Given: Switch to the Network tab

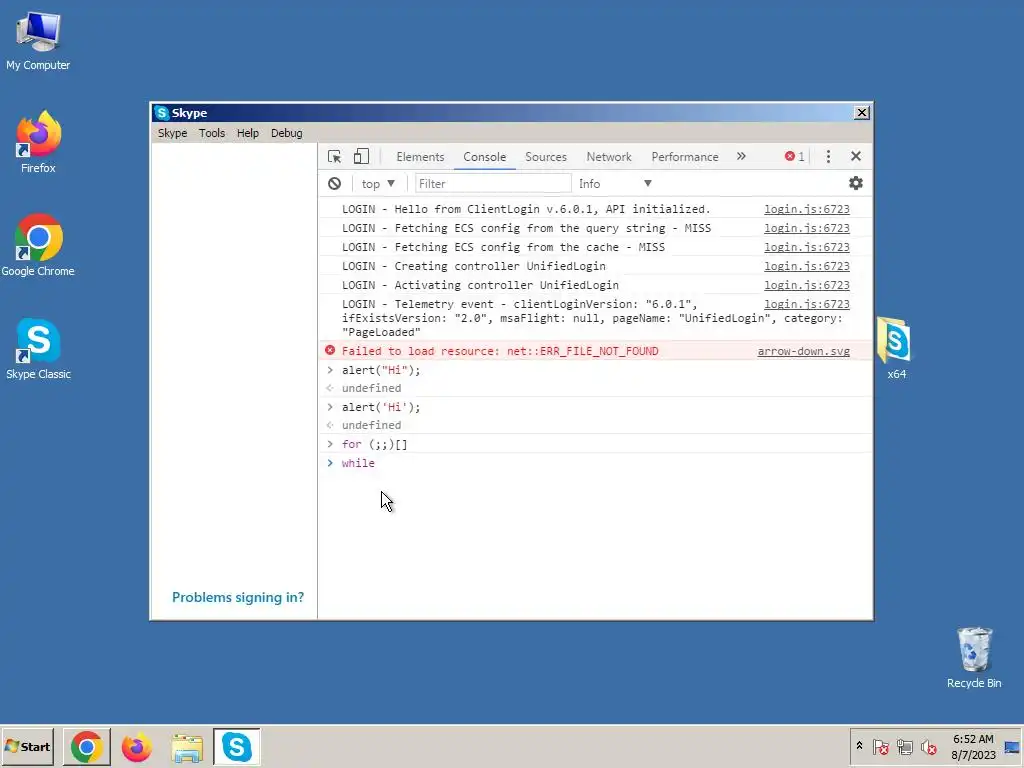Looking at the screenshot, I should (x=609, y=157).
